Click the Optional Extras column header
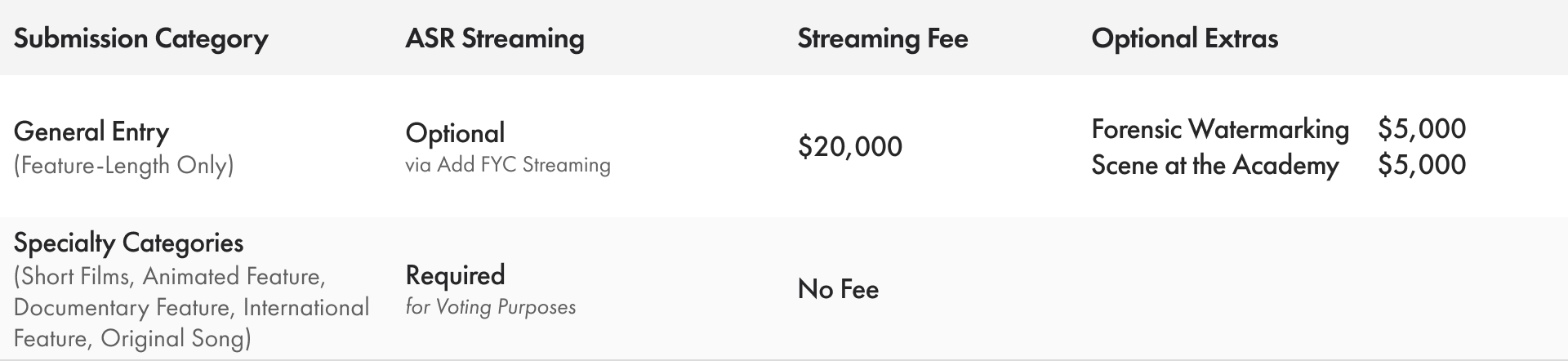The width and height of the screenshot is (1568, 361). point(1185,38)
